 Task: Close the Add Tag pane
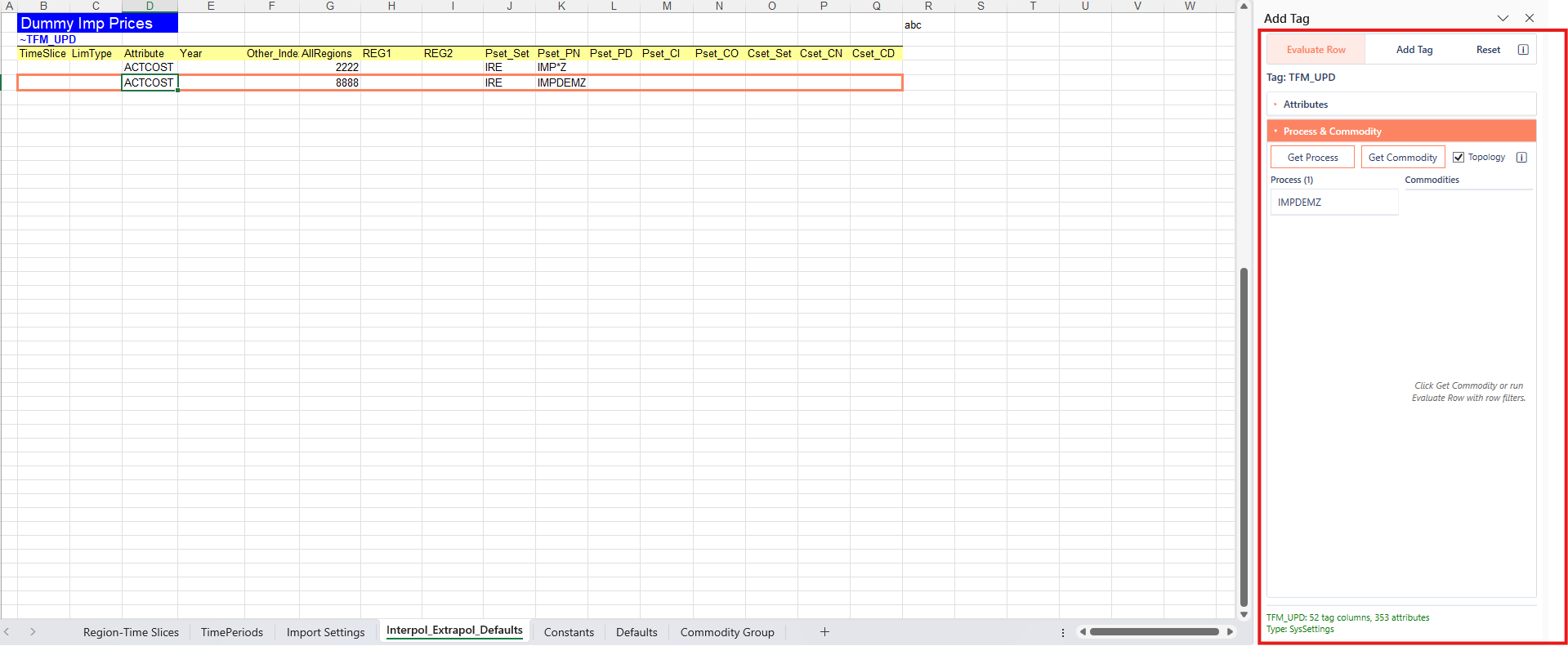pos(1530,18)
